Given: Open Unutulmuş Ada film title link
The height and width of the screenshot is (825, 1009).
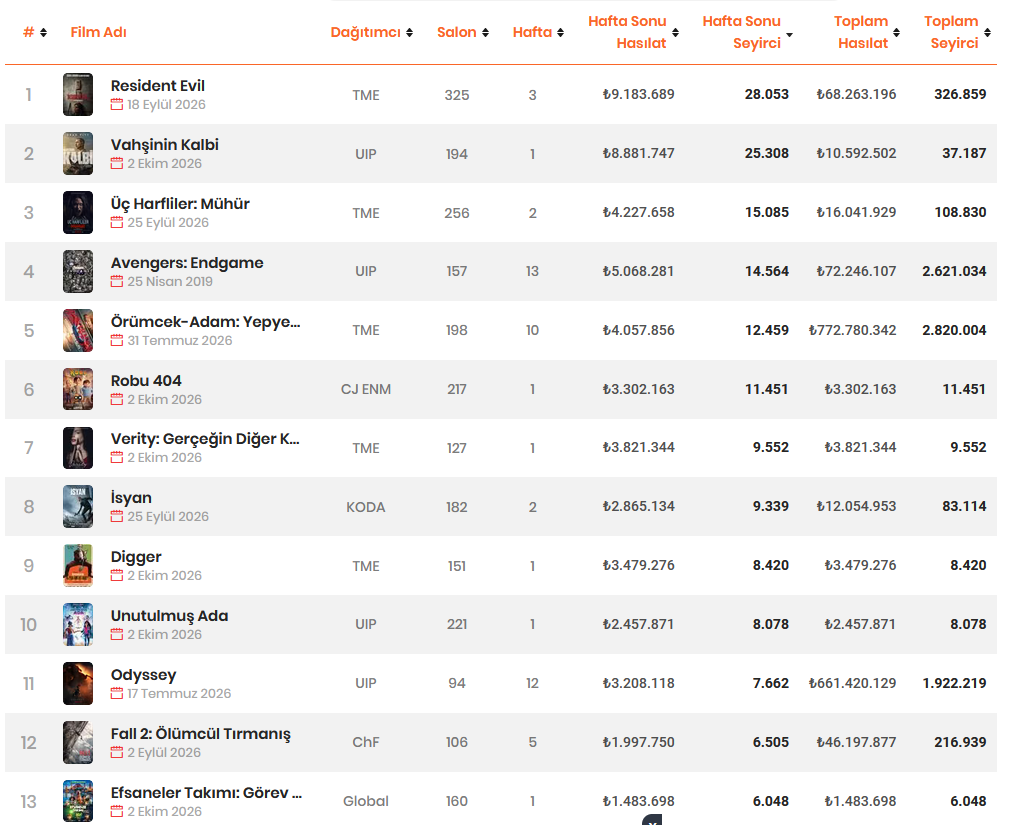Looking at the screenshot, I should [169, 616].
